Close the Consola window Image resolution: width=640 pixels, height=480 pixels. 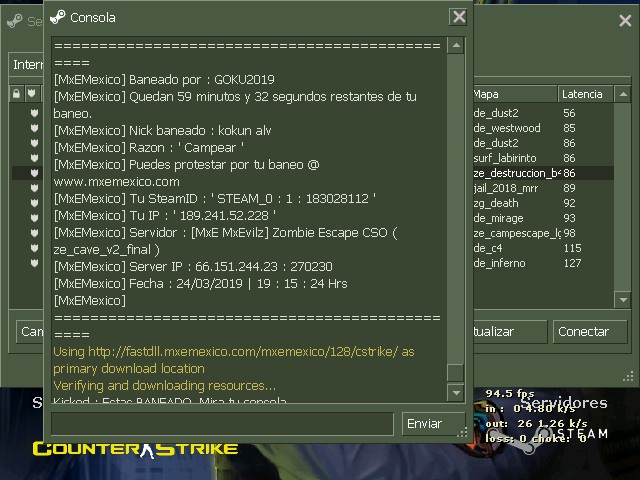point(459,17)
